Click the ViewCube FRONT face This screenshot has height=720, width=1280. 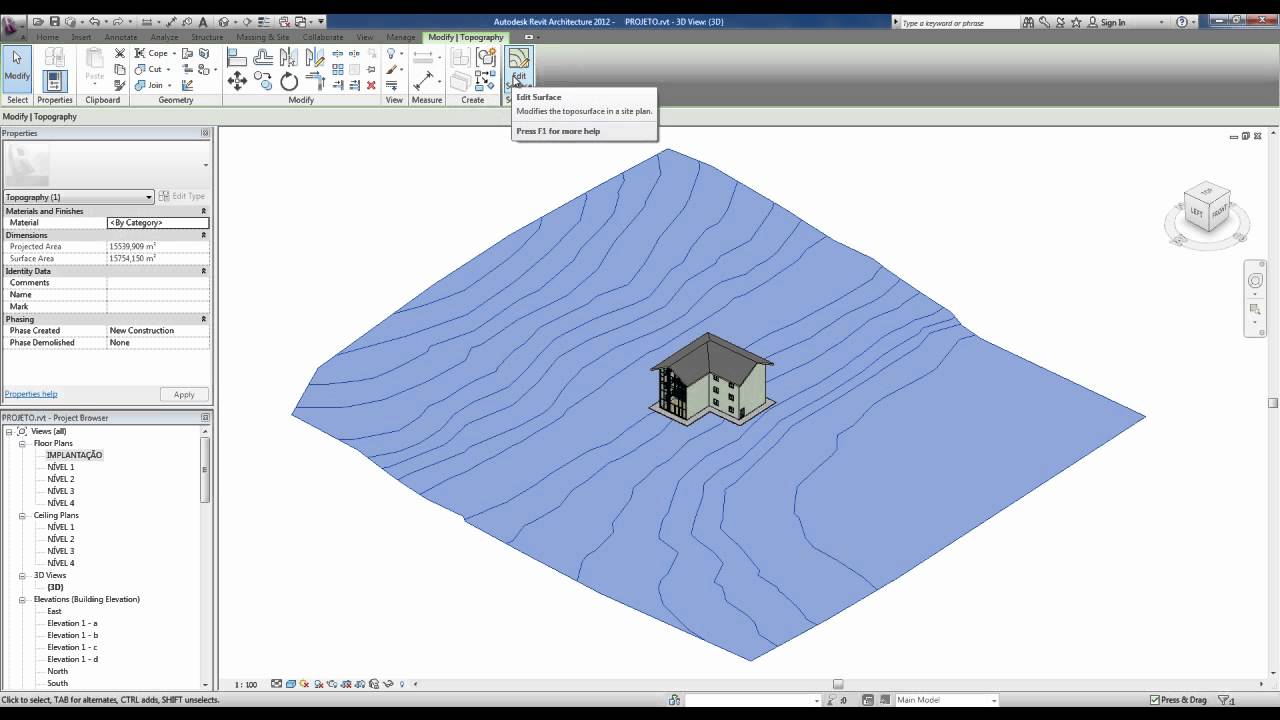click(1219, 212)
